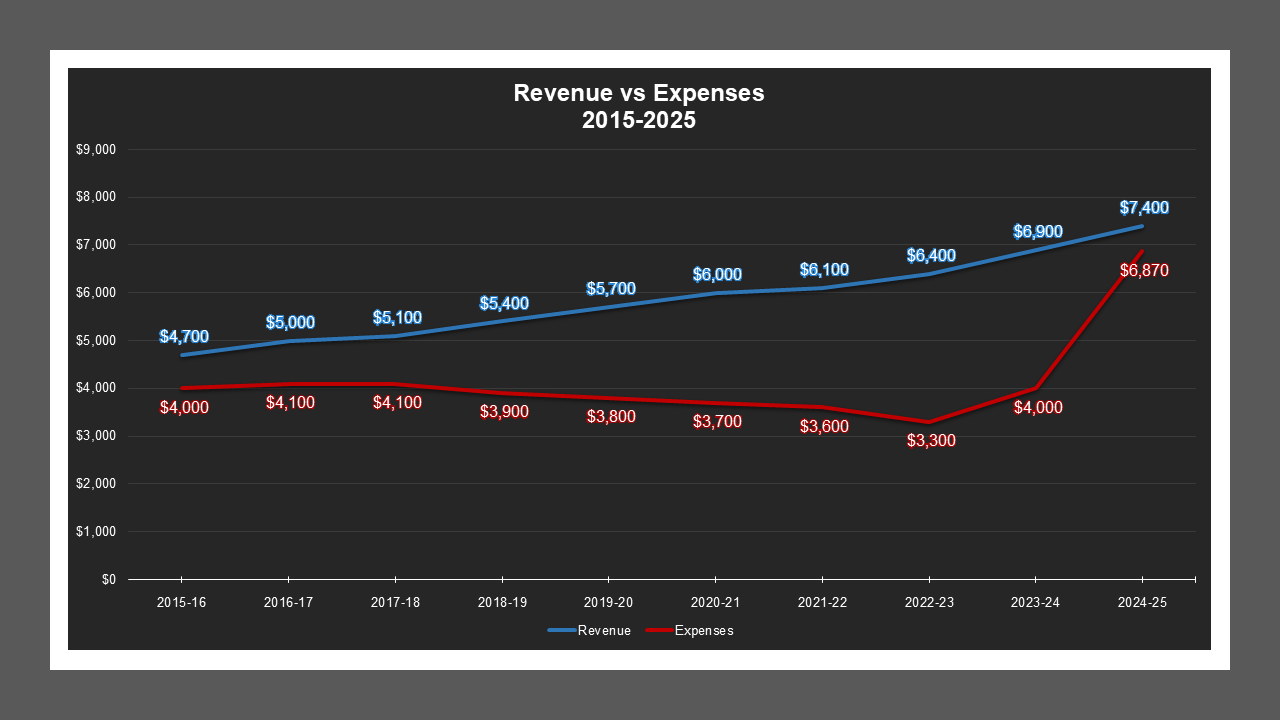1280x720 pixels.
Task: Click the Revenue data point for 2019-20
Action: coord(609,307)
